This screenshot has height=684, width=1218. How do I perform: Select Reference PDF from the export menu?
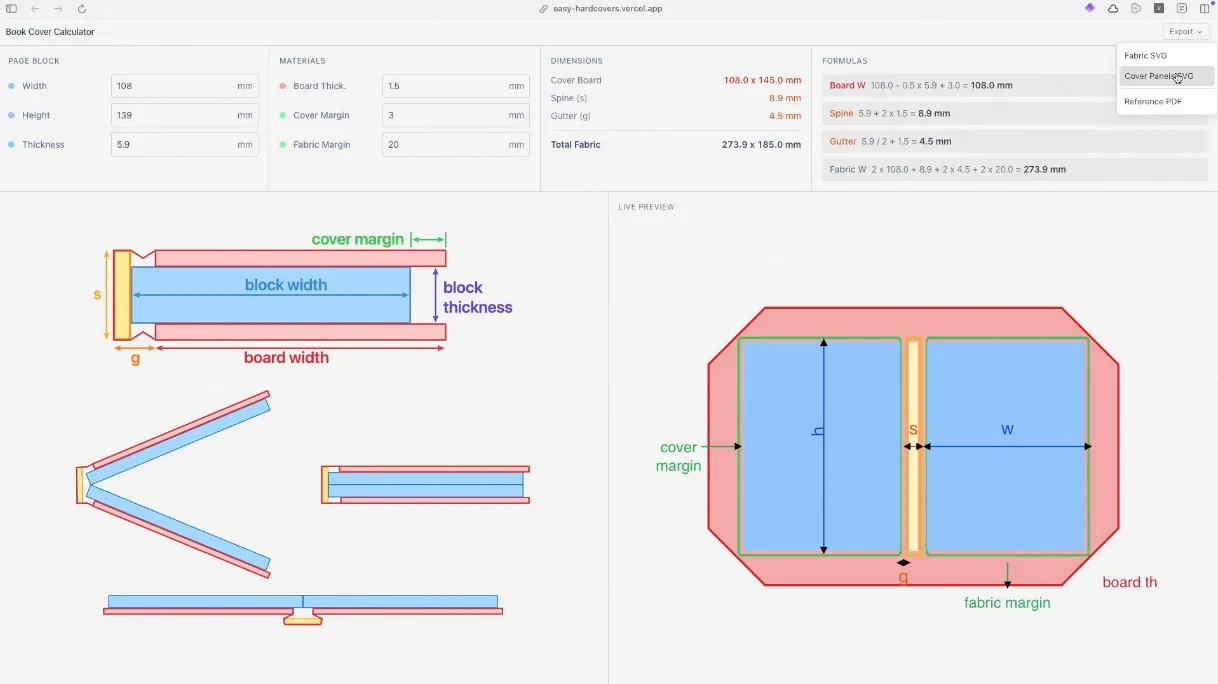tap(1152, 101)
